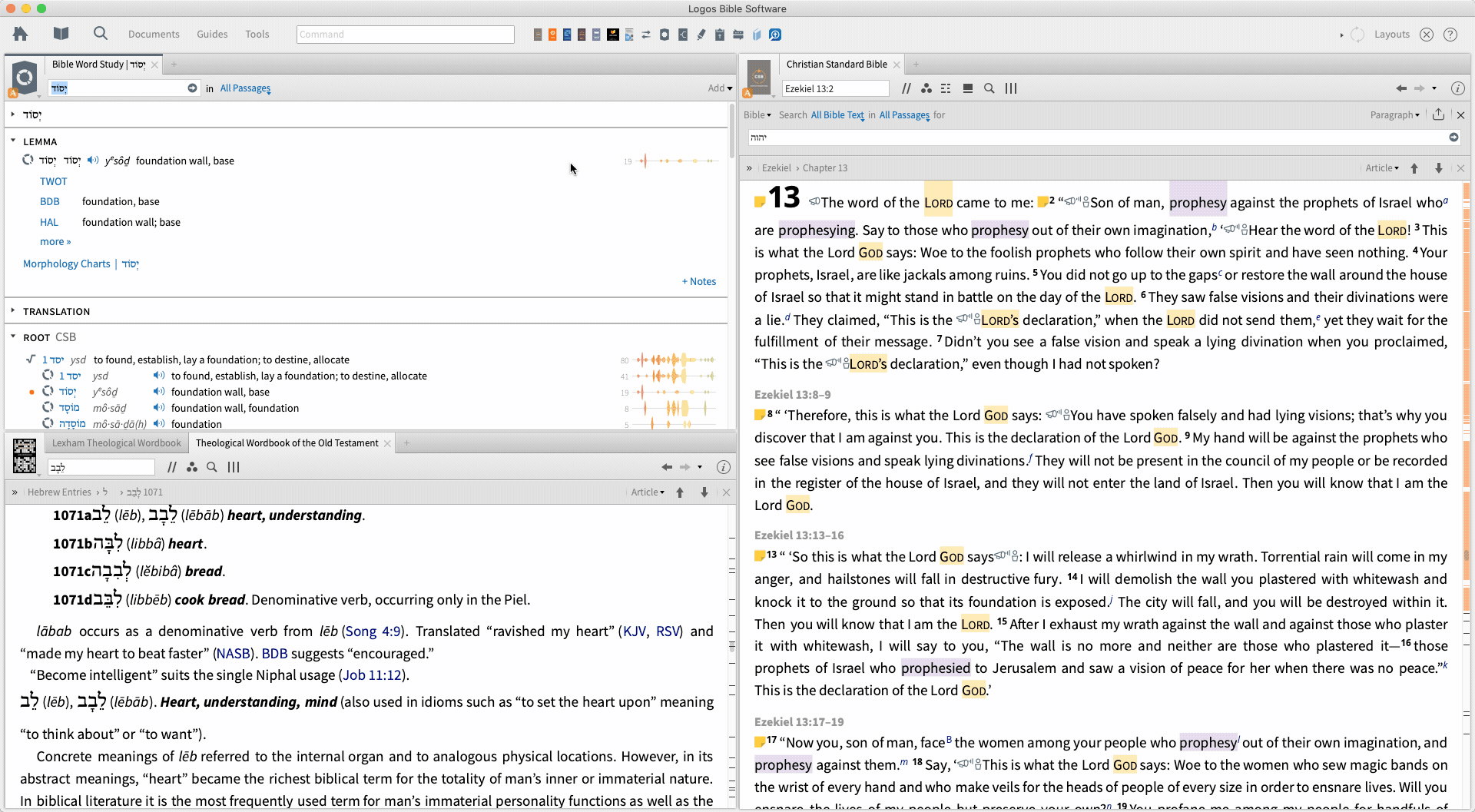1475x812 pixels.
Task: Go to the Logos Home page
Action: pyautogui.click(x=21, y=34)
